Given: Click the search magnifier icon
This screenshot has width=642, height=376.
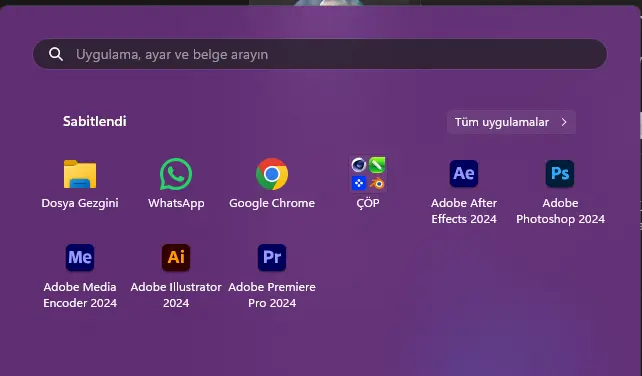Looking at the screenshot, I should click(x=56, y=54).
